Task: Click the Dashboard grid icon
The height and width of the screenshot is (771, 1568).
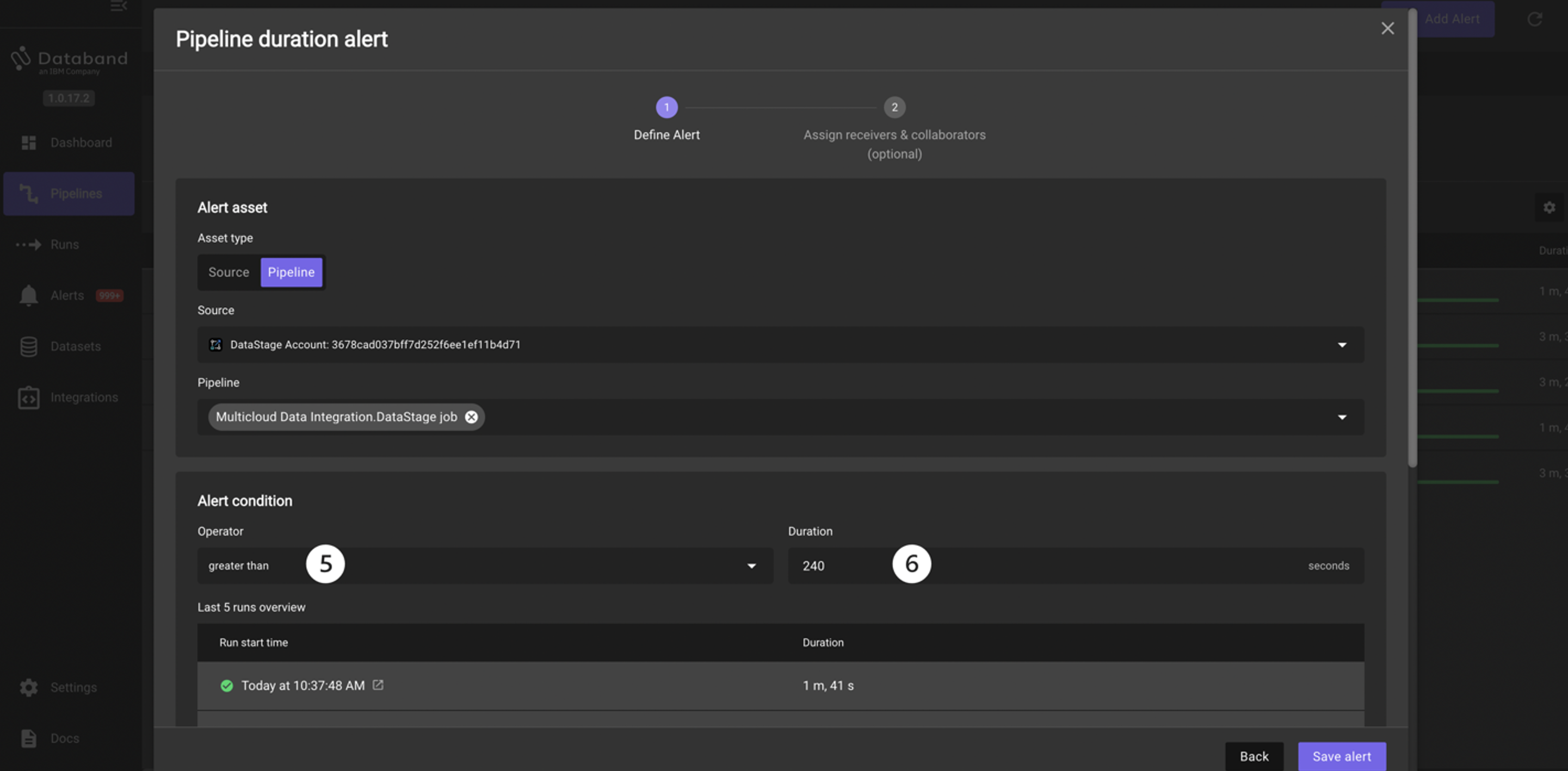Action: [29, 142]
